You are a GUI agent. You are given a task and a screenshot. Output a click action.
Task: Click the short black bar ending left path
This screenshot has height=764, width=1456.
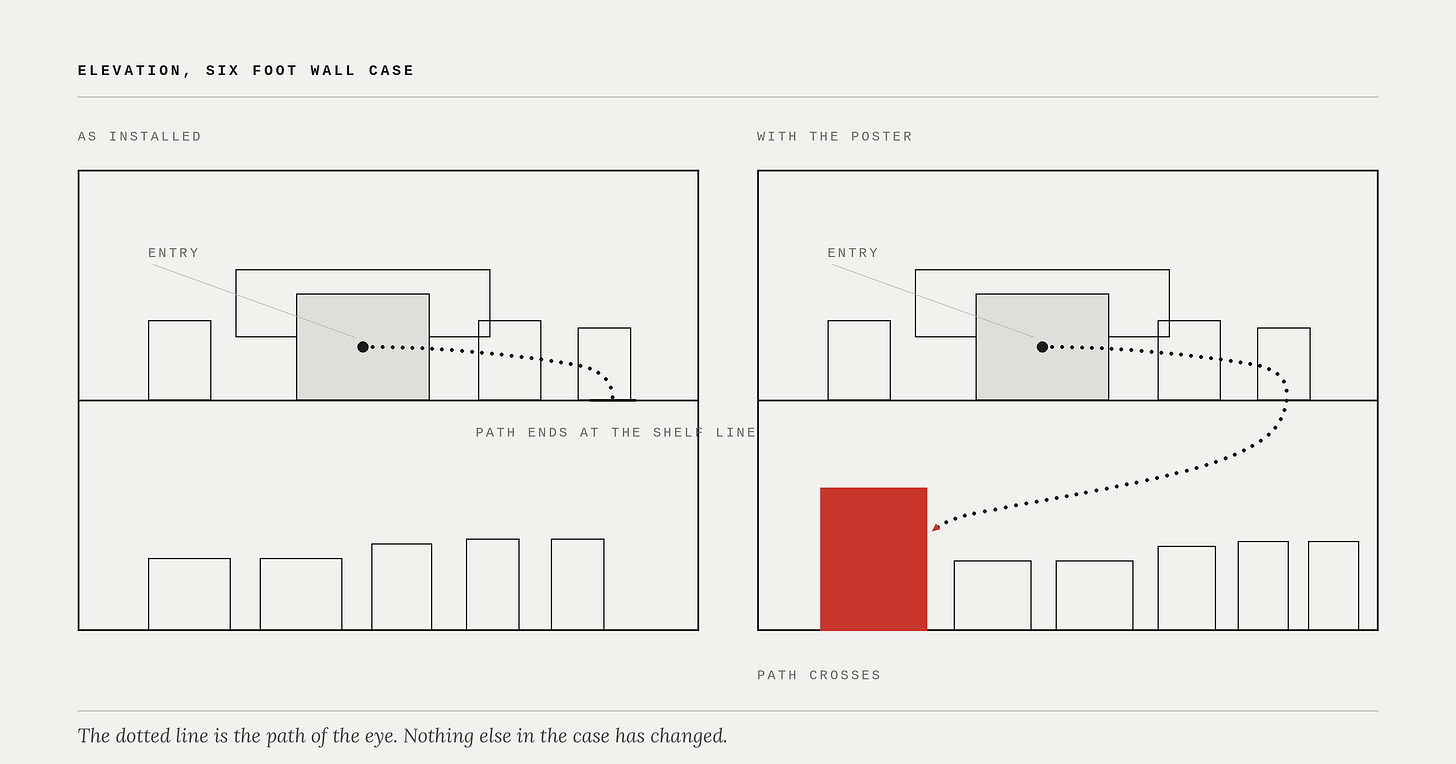(612, 400)
